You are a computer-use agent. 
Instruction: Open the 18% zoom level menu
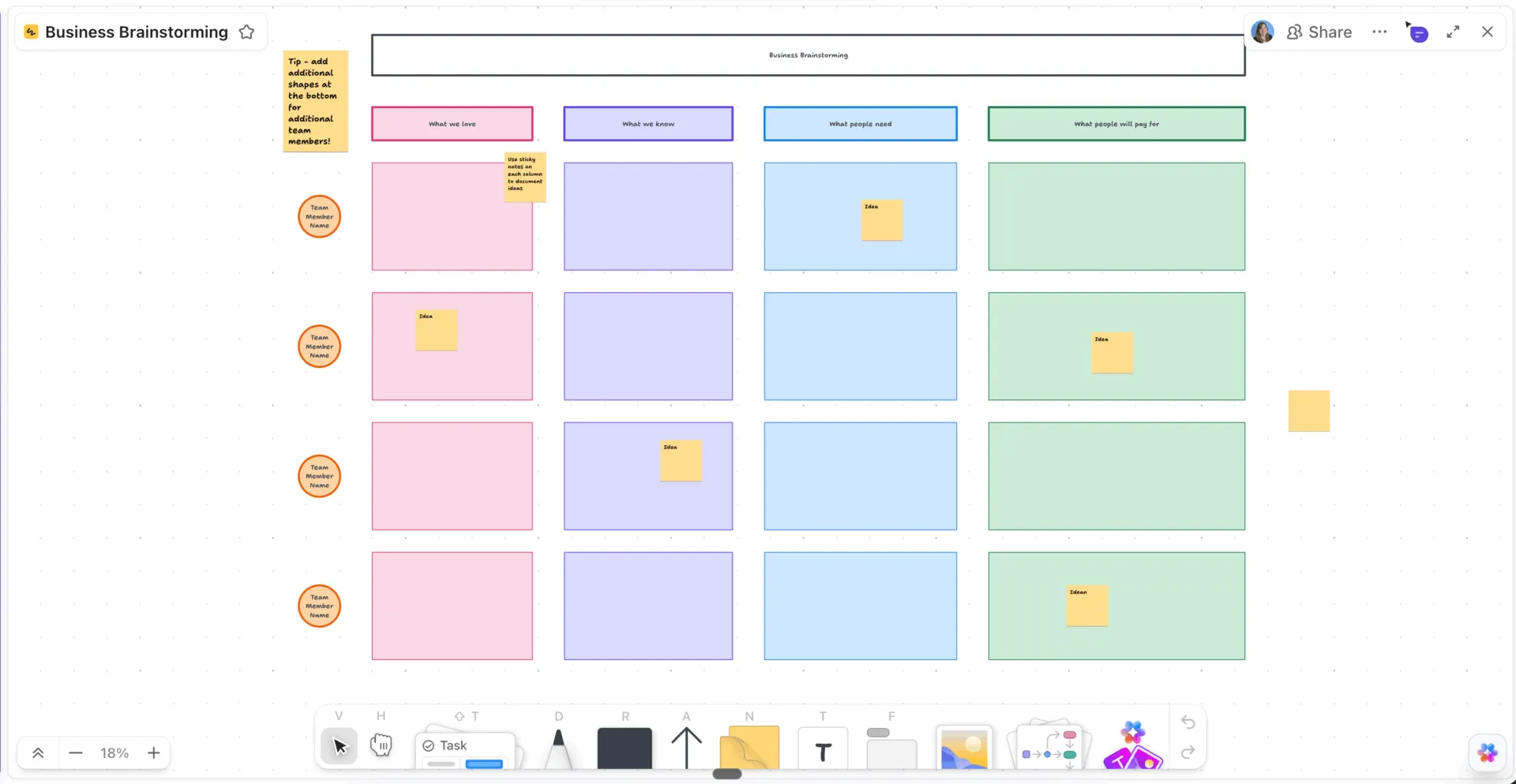(x=114, y=753)
